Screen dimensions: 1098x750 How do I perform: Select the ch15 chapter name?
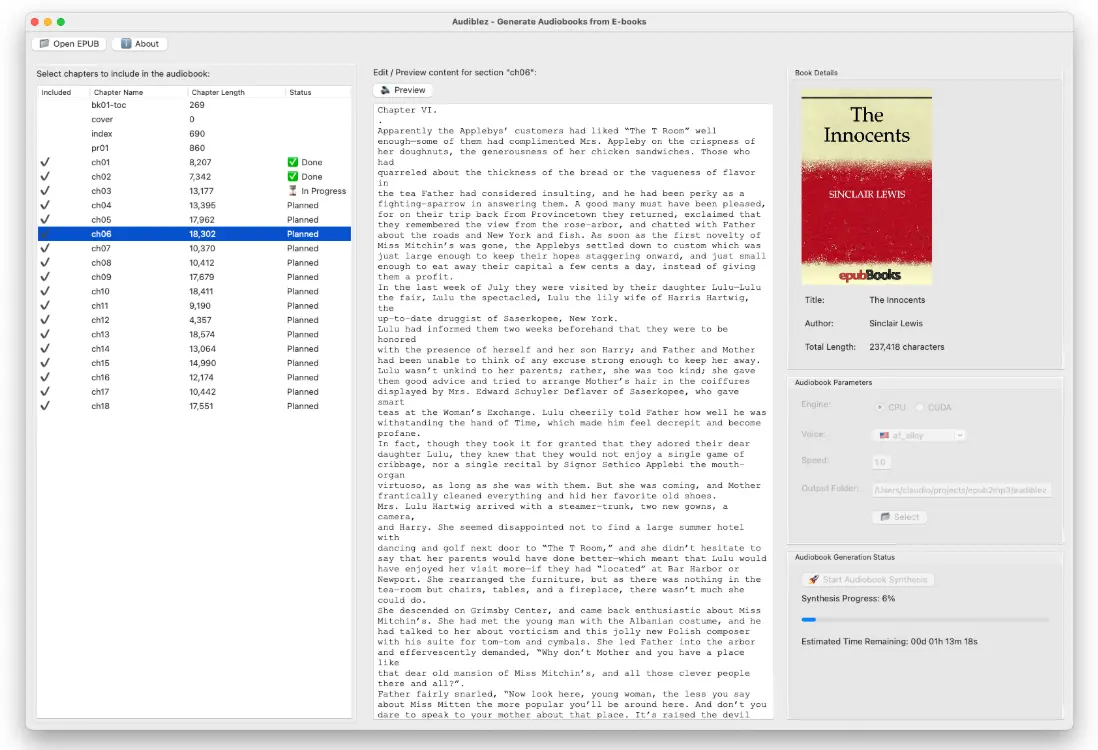coord(100,363)
